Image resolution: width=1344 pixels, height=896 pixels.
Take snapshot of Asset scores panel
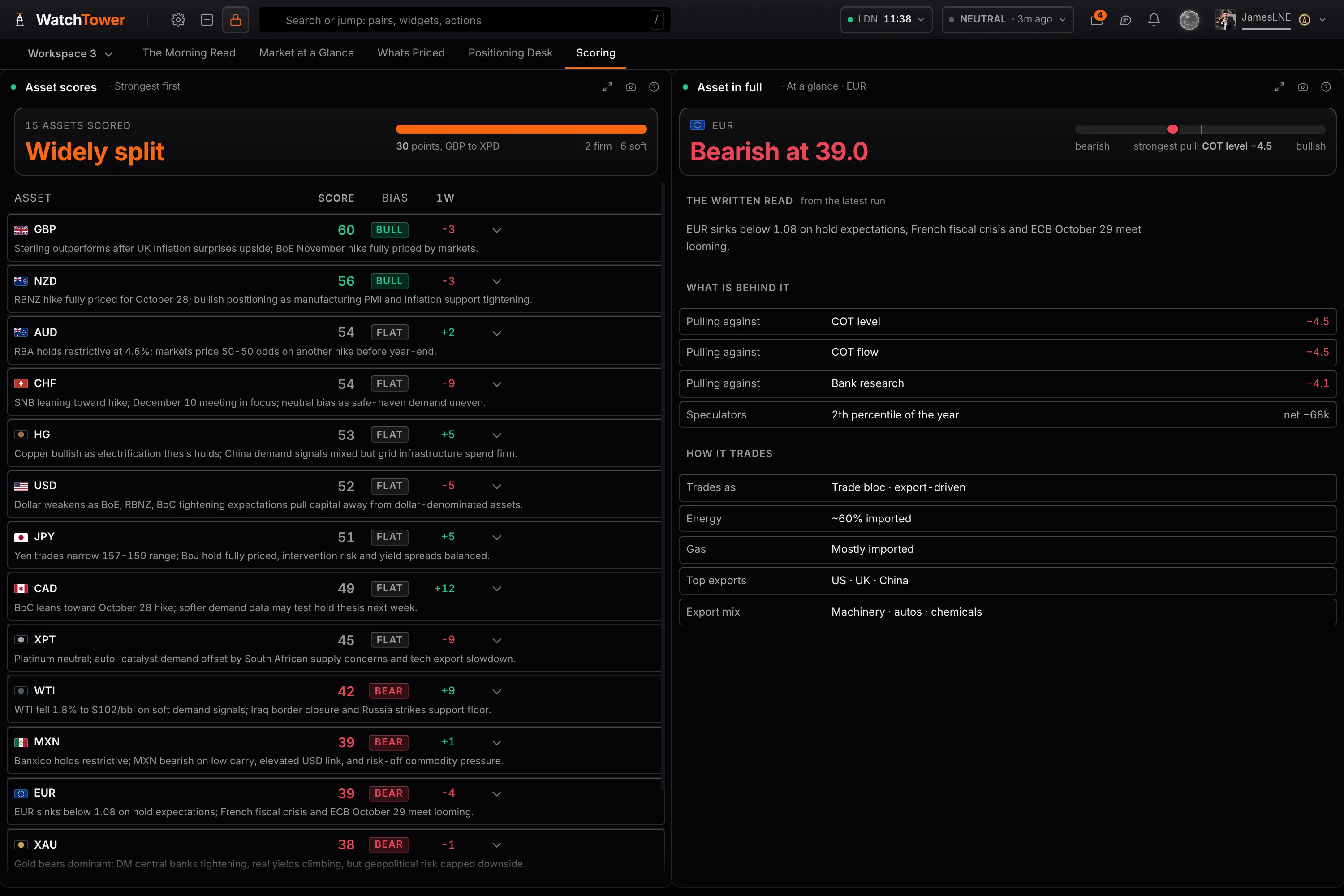point(631,87)
